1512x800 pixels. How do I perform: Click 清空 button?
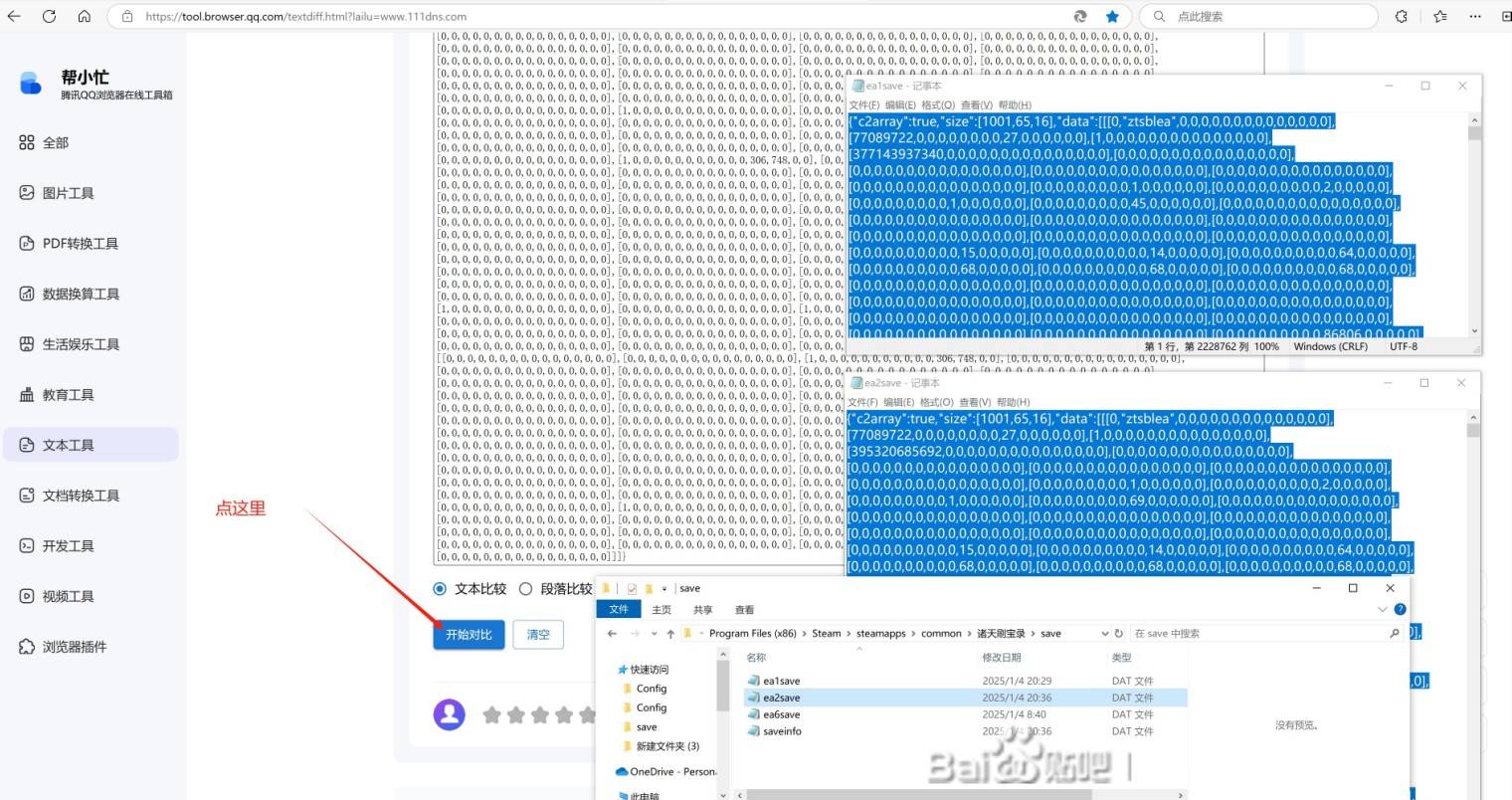538,635
